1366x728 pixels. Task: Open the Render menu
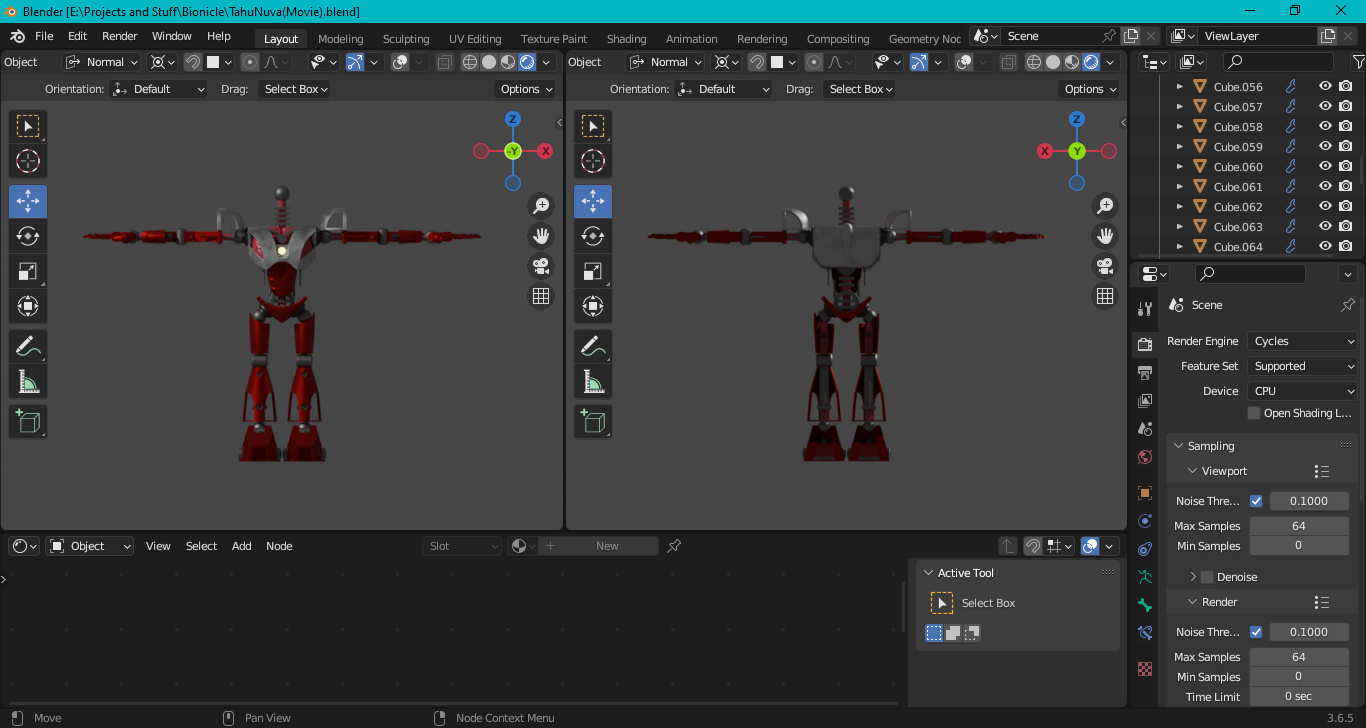pos(120,36)
